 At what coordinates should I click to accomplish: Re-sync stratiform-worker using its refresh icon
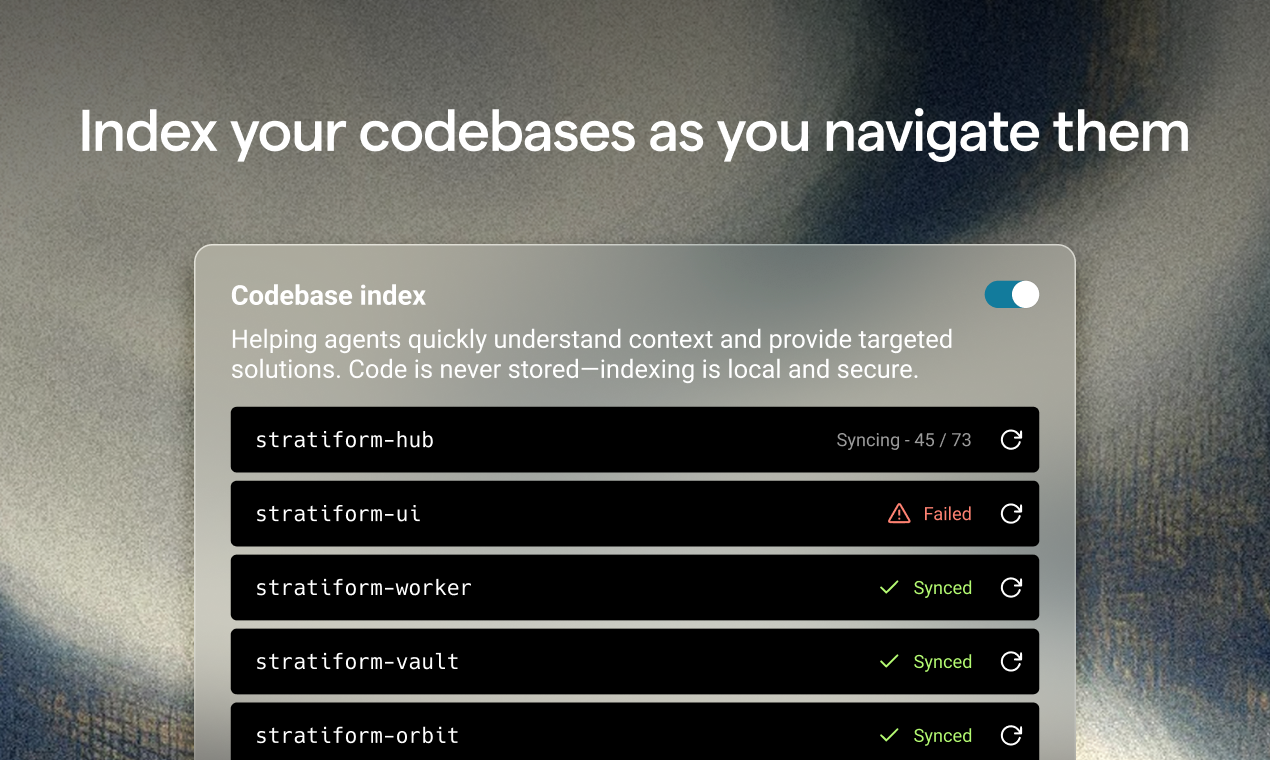[x=1011, y=588]
